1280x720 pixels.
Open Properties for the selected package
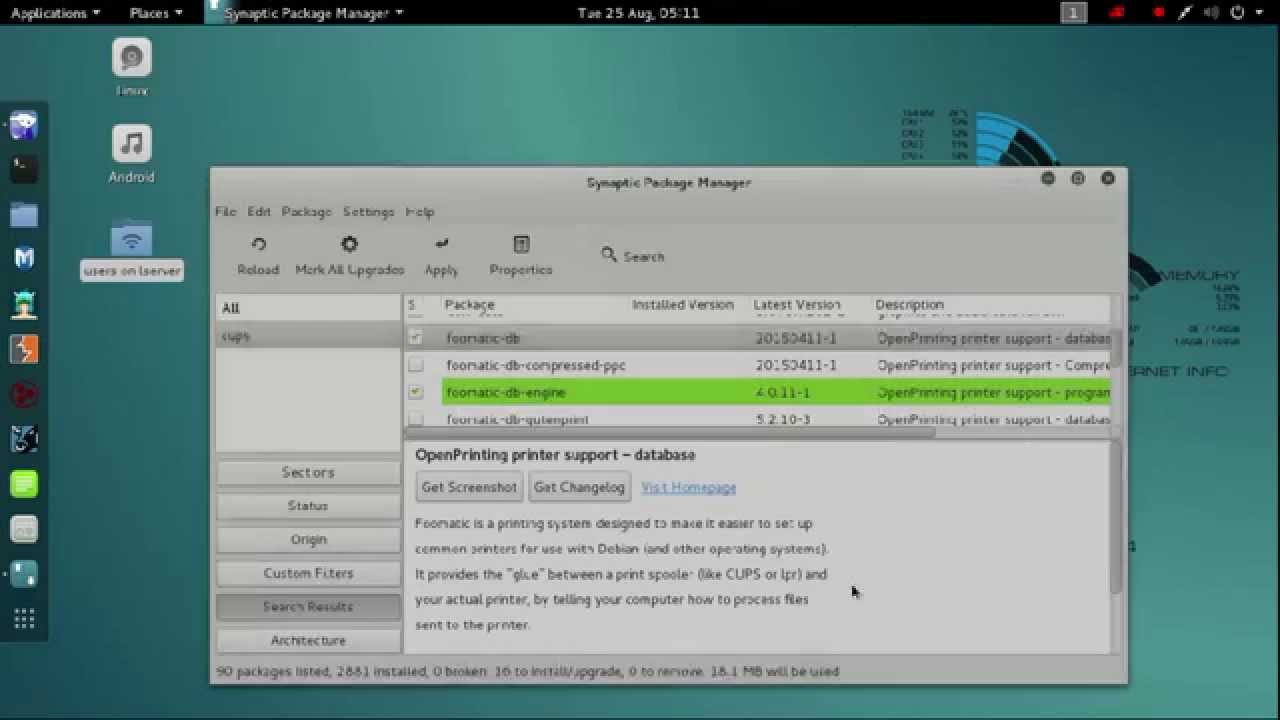point(520,256)
